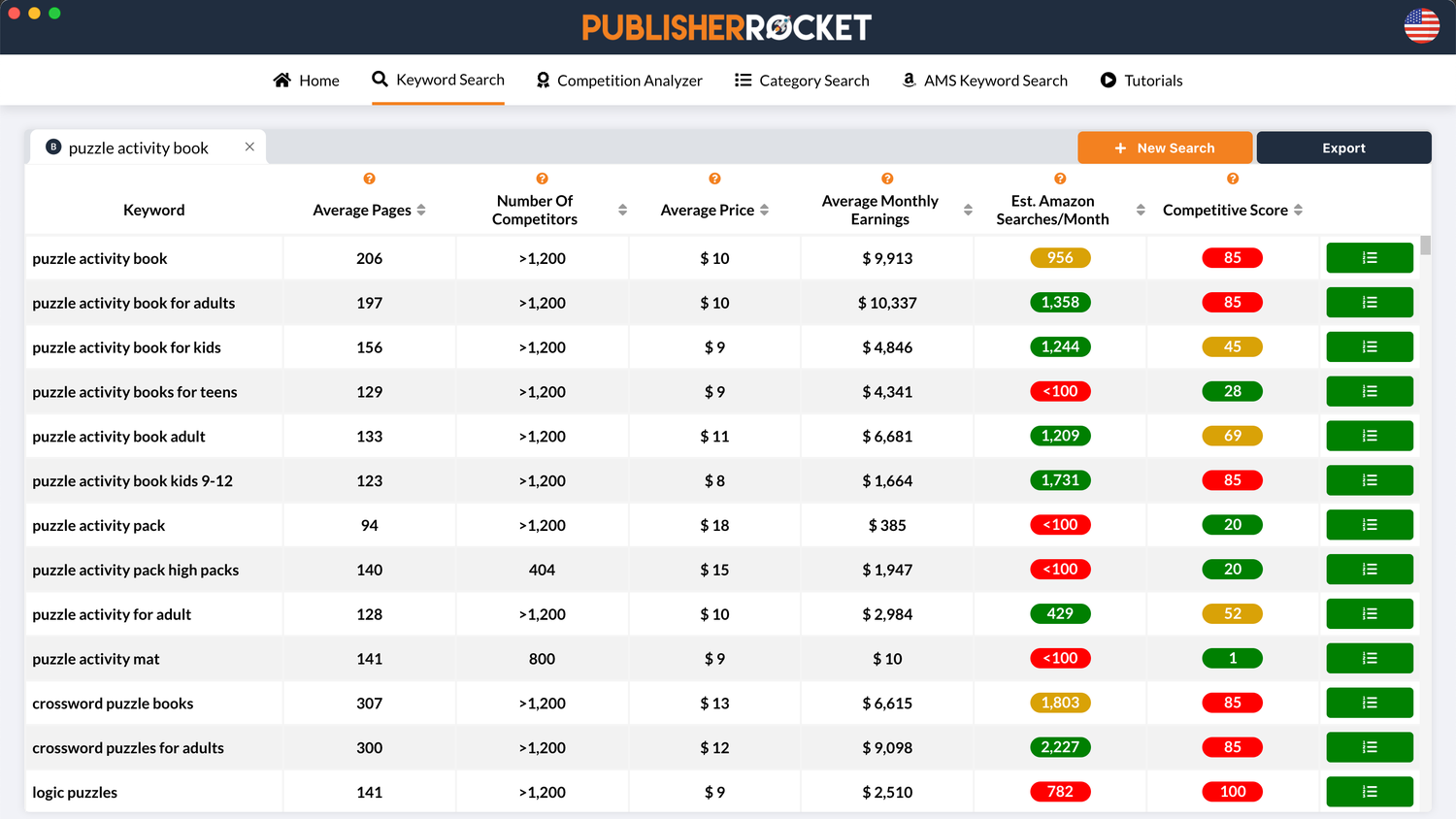Click the Keyword column header
The height and width of the screenshot is (819, 1456).
(x=153, y=210)
